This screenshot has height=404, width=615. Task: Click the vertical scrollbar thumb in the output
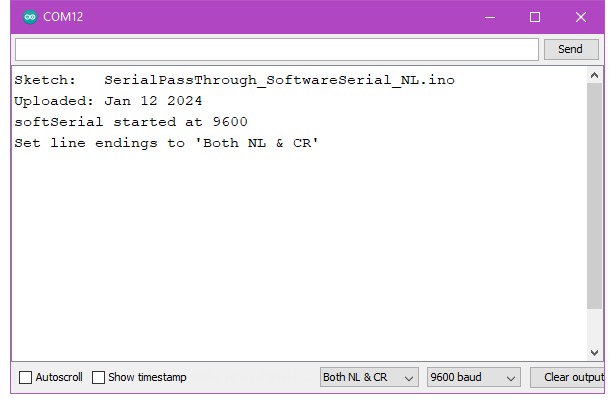tap(596, 210)
